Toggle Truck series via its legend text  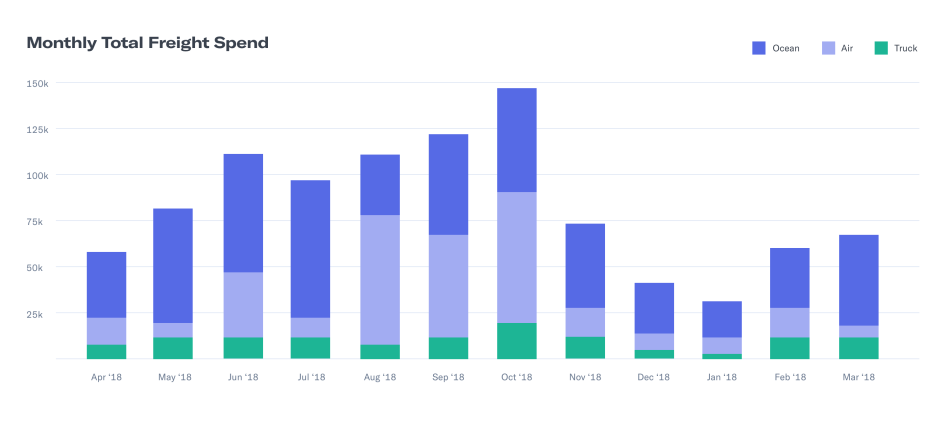(x=905, y=48)
